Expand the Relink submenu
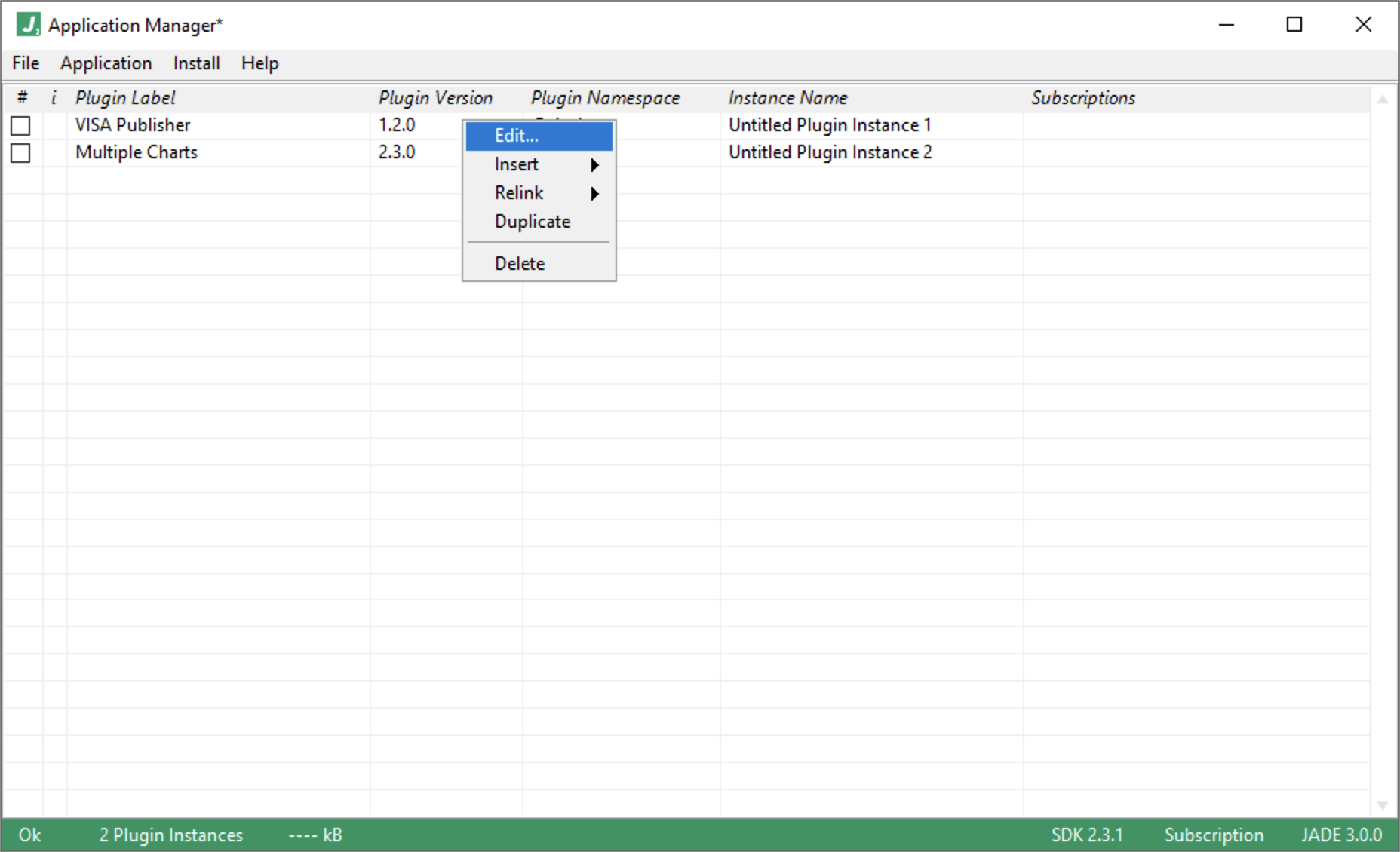 point(539,193)
